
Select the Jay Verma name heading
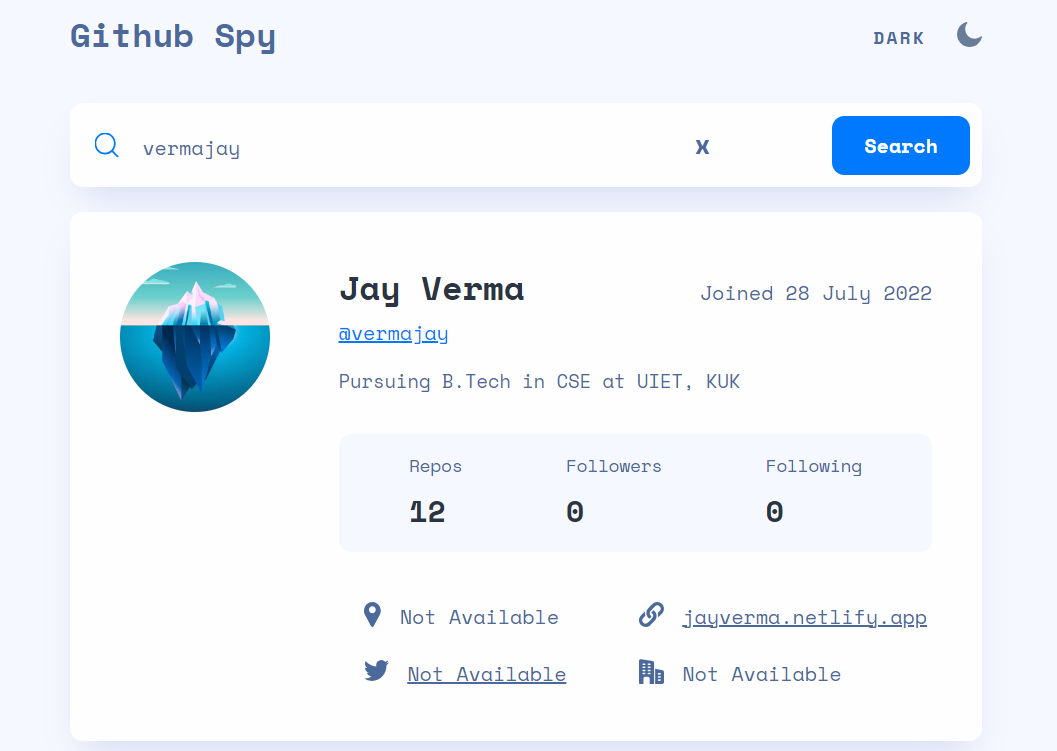point(431,290)
